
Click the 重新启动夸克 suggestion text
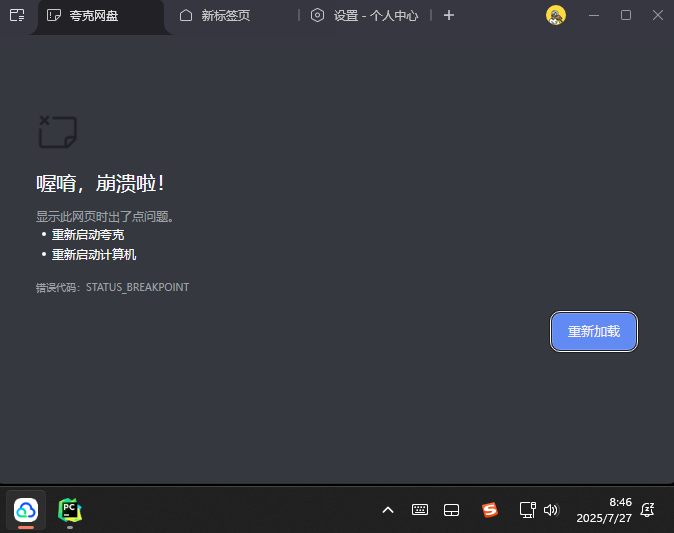(88, 235)
